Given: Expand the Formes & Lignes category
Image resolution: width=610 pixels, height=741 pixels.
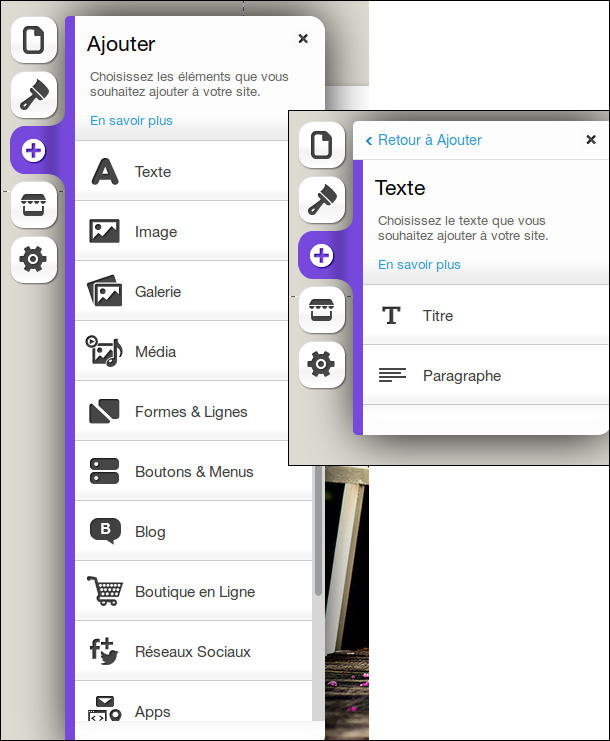Looking at the screenshot, I should (x=191, y=412).
